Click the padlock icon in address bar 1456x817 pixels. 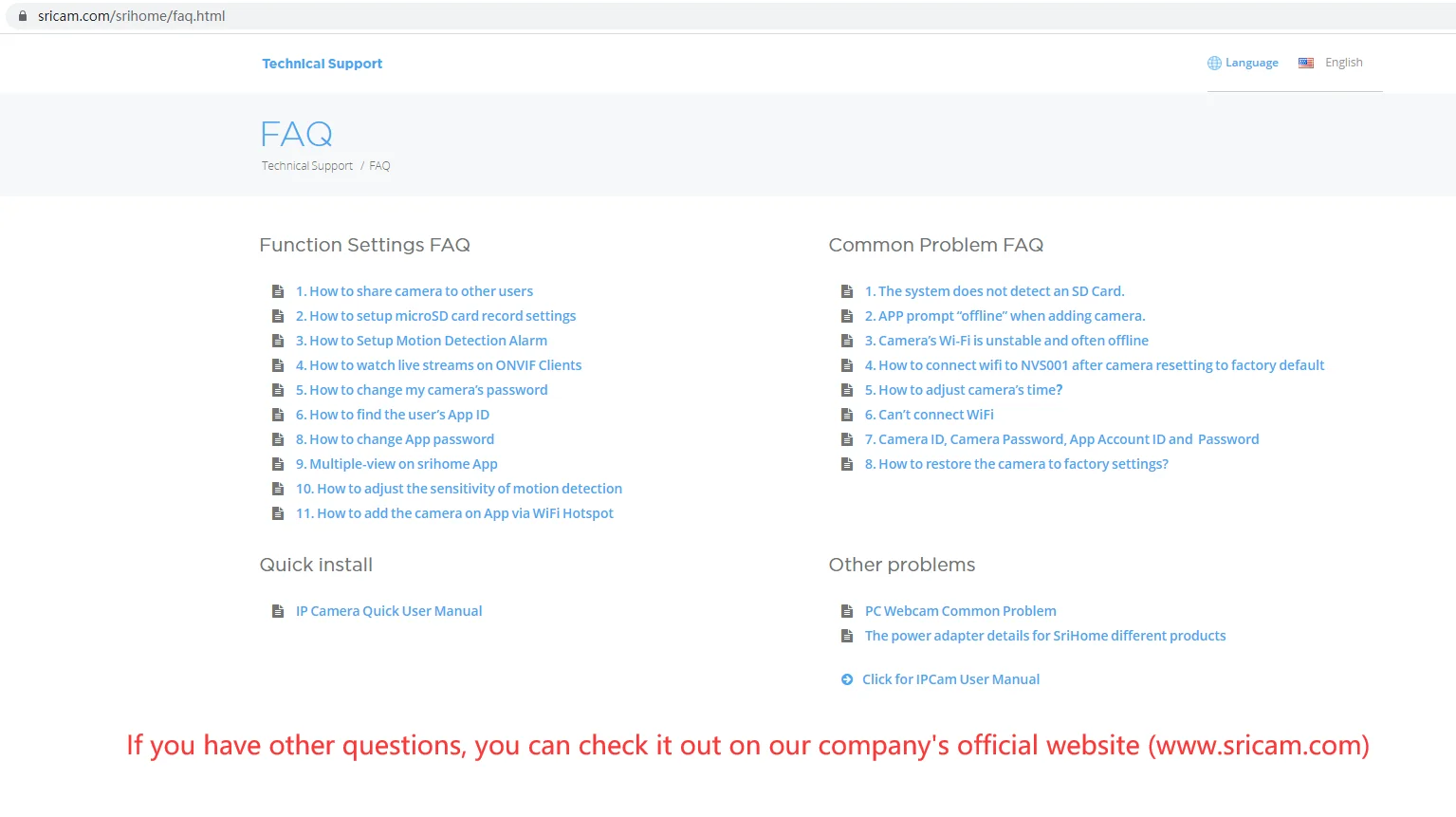[23, 16]
